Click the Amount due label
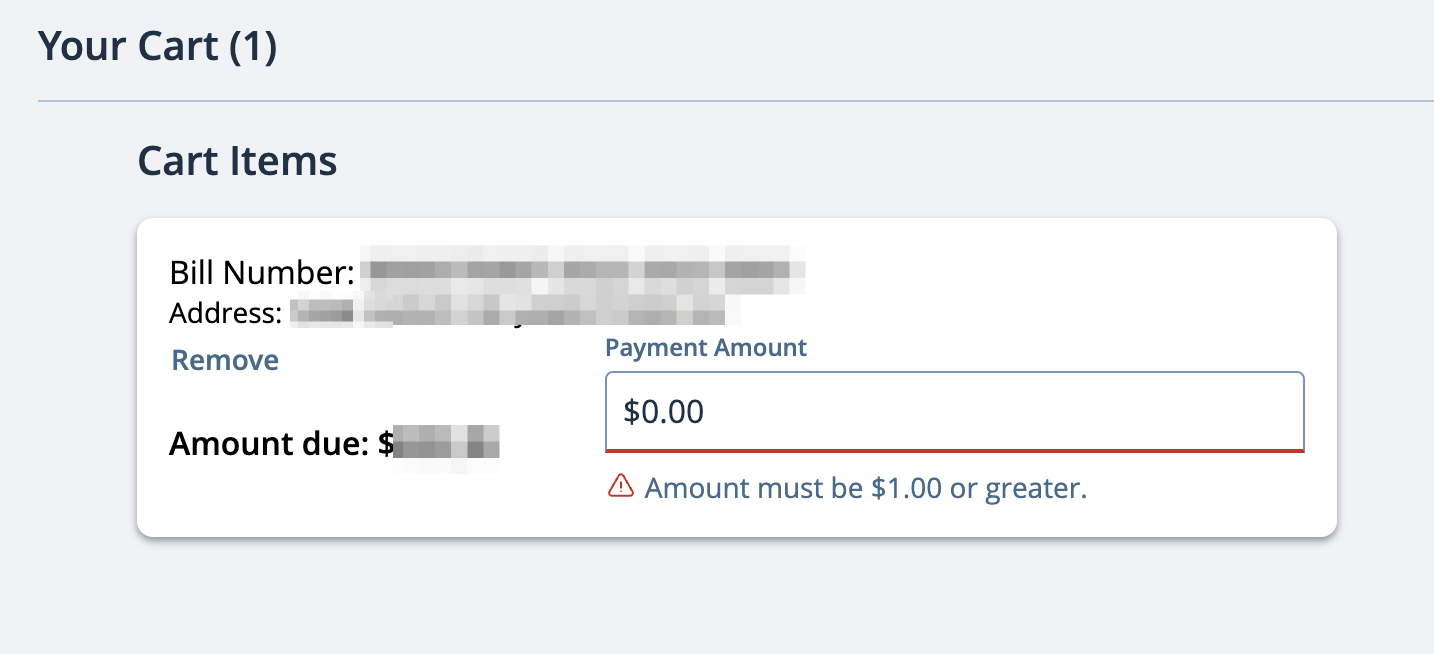This screenshot has height=654, width=1434. 270,443
